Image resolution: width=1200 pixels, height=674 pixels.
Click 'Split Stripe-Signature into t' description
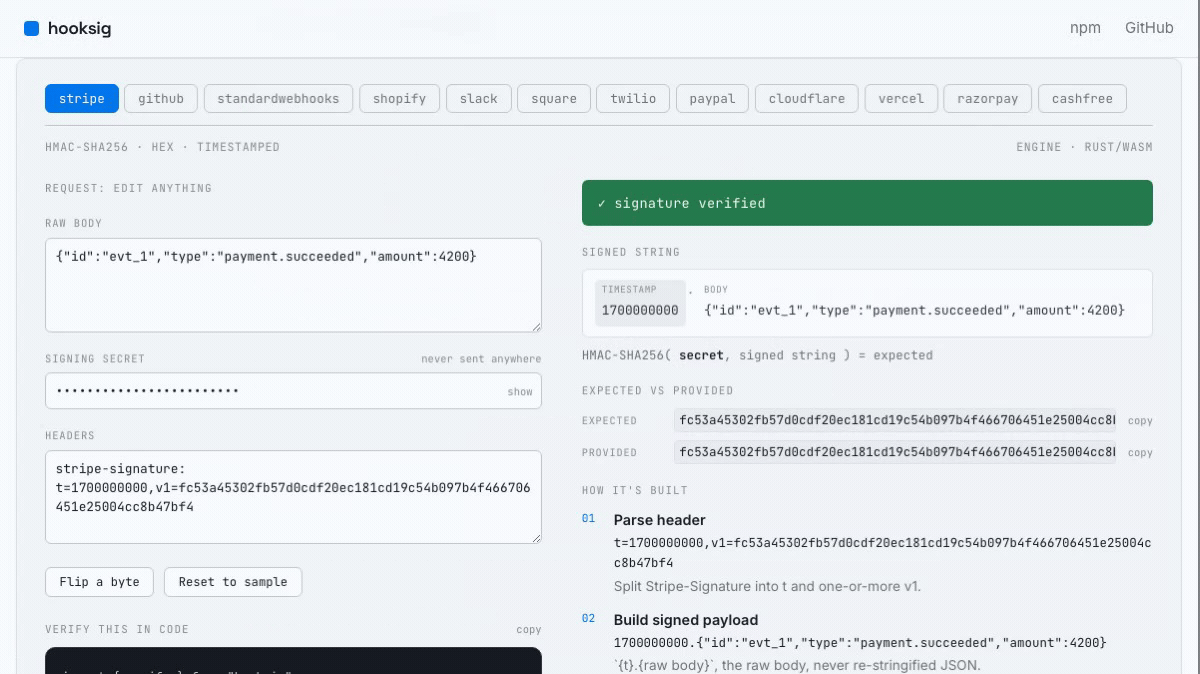pos(767,586)
